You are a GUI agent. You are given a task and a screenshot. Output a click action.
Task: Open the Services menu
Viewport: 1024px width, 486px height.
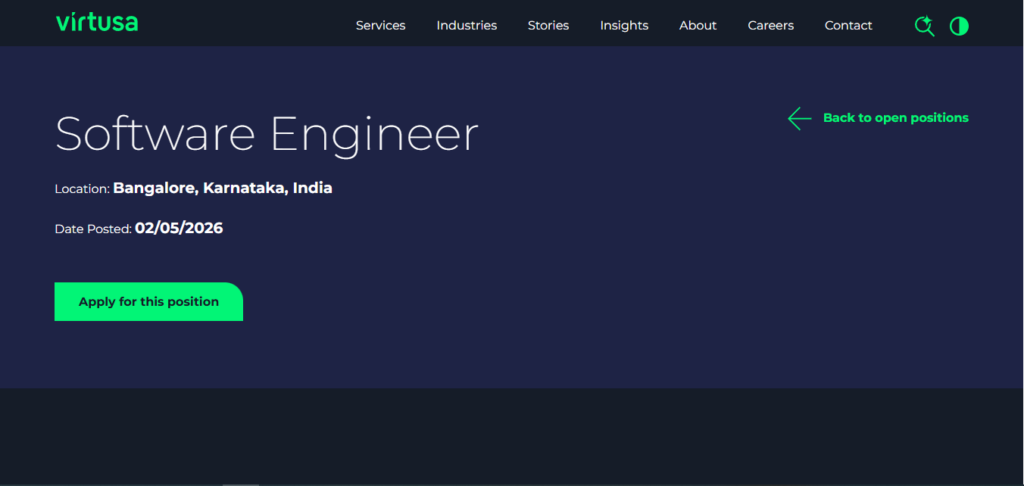click(x=381, y=25)
